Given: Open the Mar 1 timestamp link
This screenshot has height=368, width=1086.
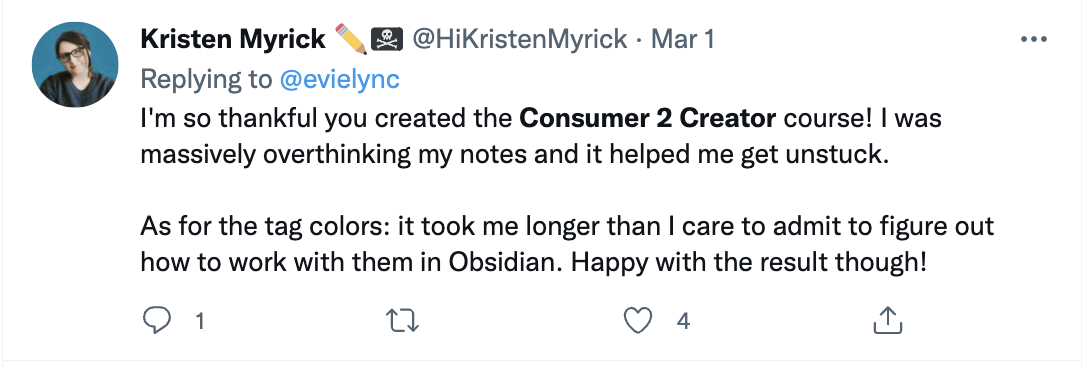Looking at the screenshot, I should 682,40.
